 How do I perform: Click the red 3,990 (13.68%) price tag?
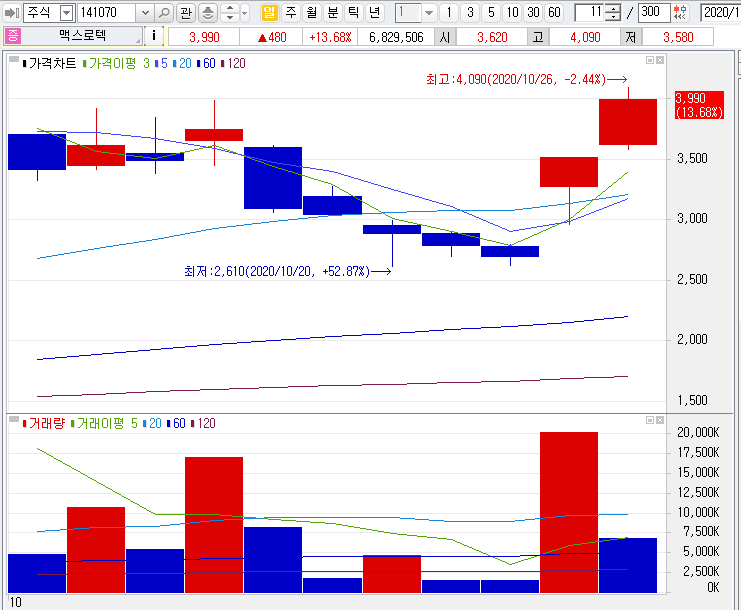(x=699, y=105)
